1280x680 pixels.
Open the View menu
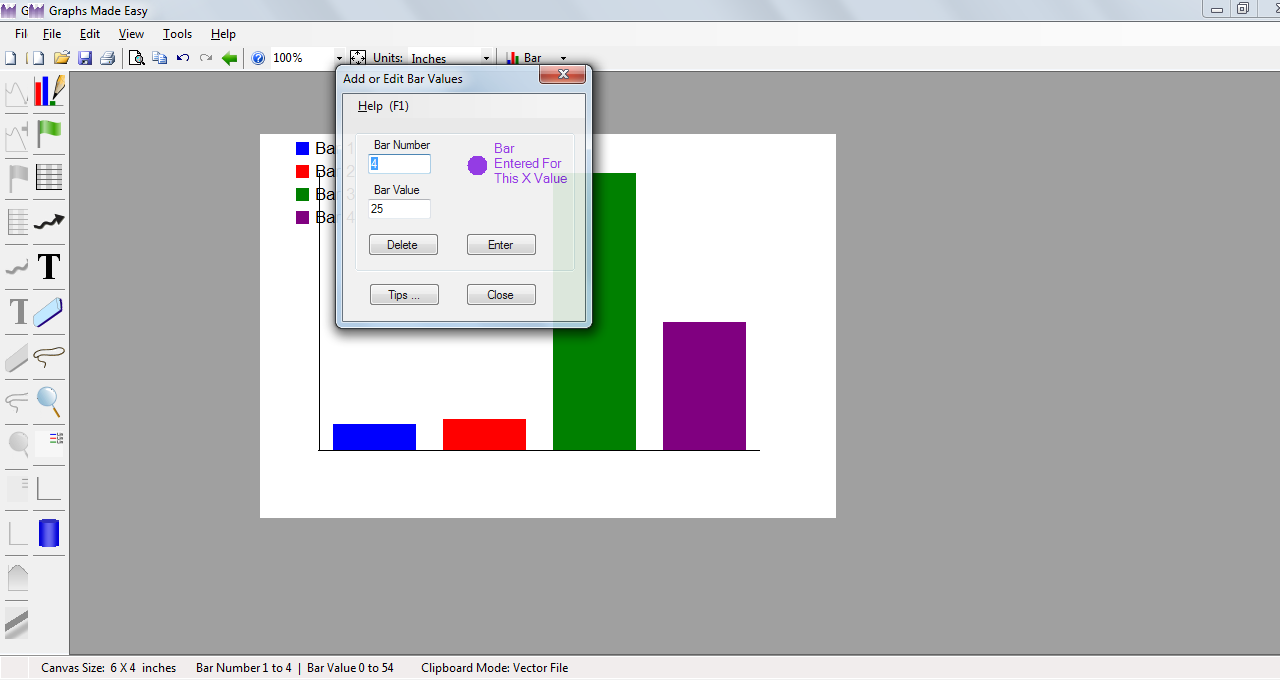tap(131, 34)
